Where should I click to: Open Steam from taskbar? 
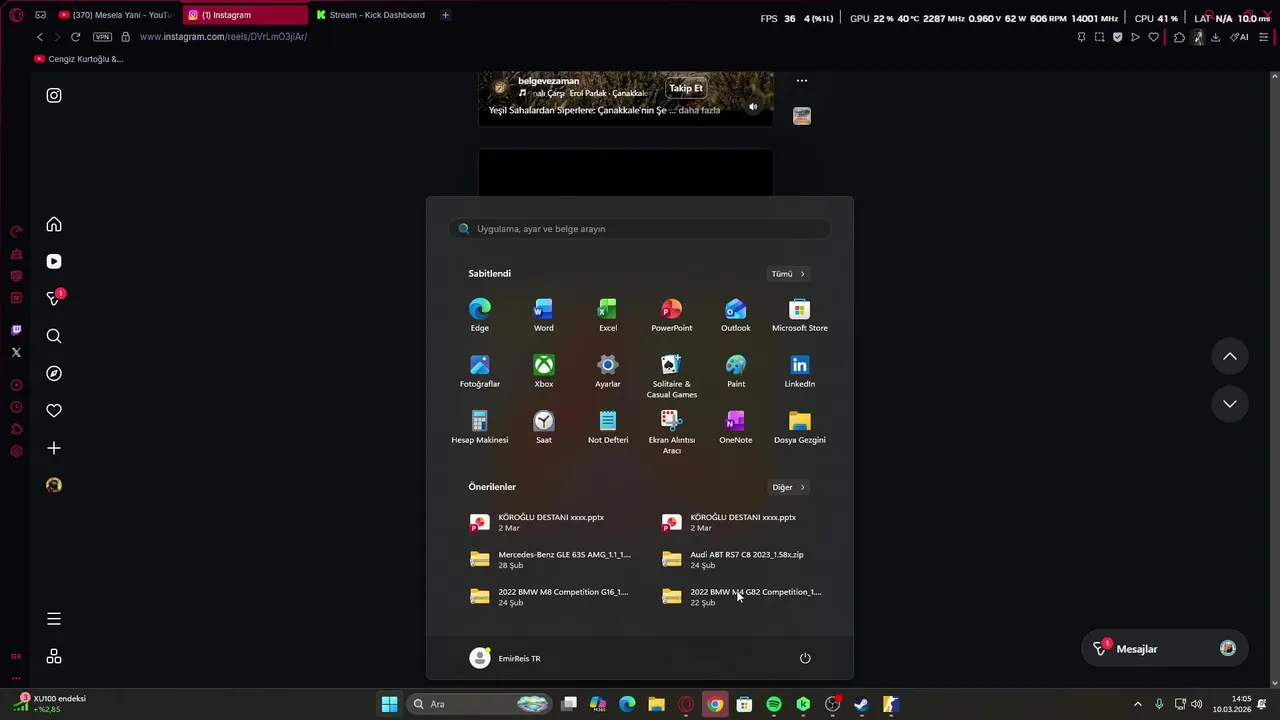point(861,704)
